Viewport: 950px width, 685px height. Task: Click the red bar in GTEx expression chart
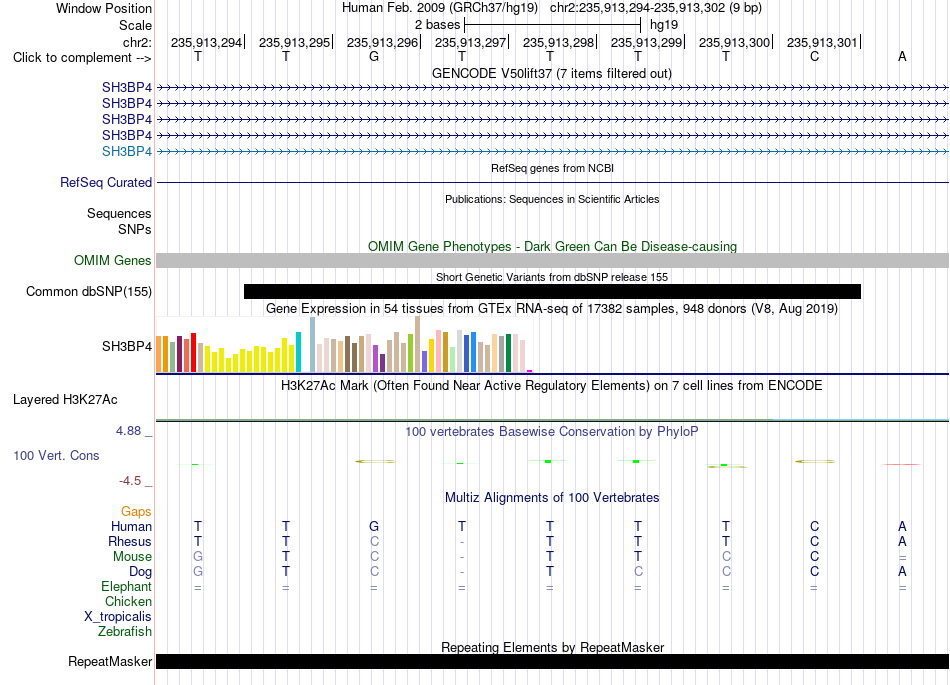tap(193, 352)
